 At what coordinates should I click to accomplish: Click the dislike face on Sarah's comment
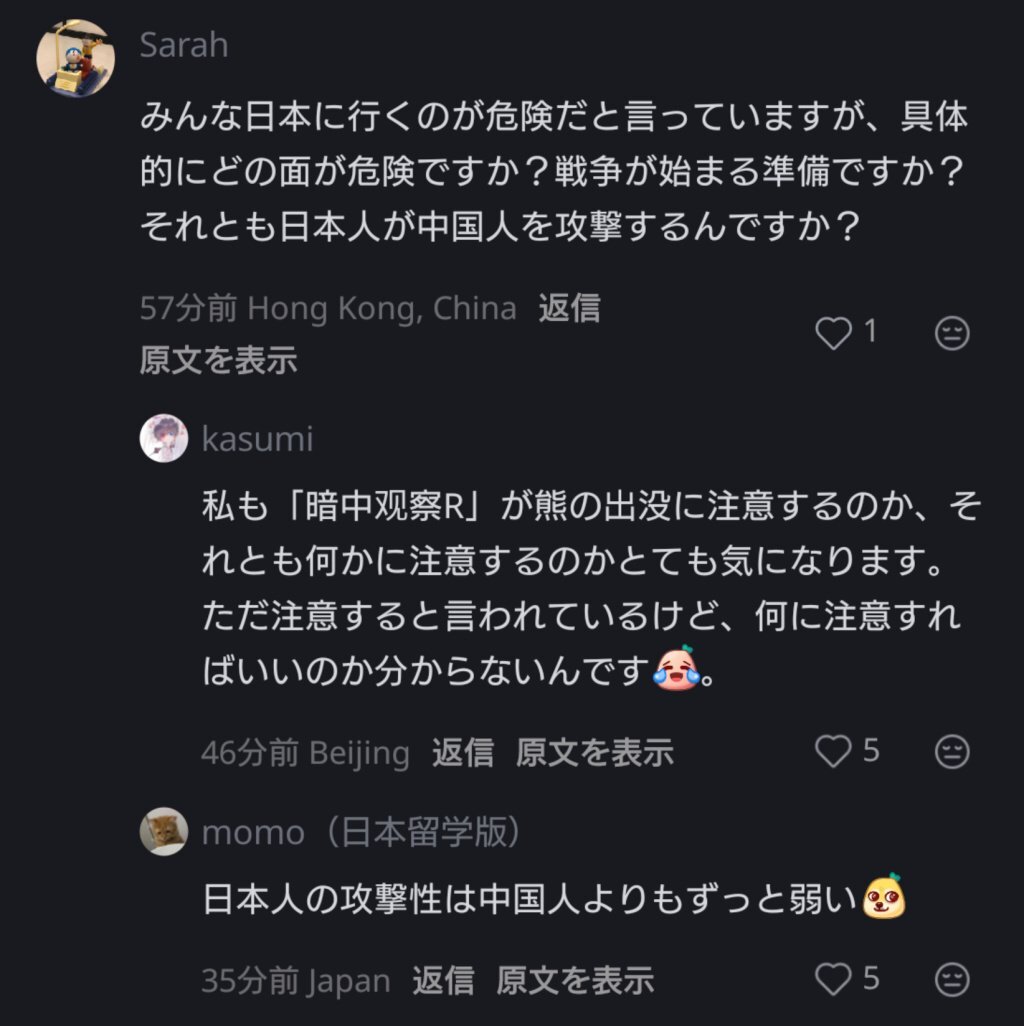coord(952,333)
